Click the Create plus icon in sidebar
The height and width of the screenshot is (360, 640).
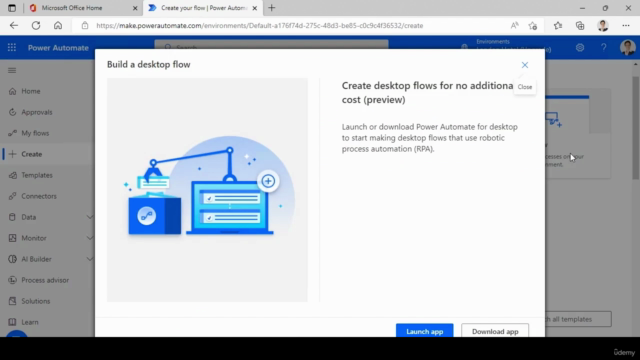[12, 154]
